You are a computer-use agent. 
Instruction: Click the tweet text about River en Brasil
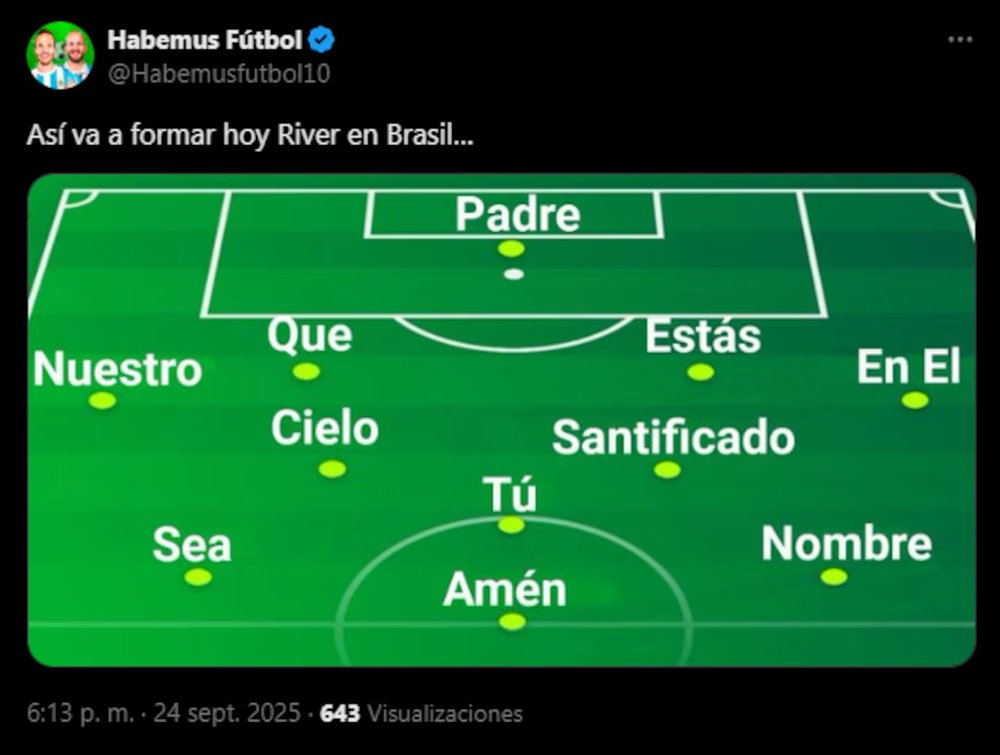[250, 136]
